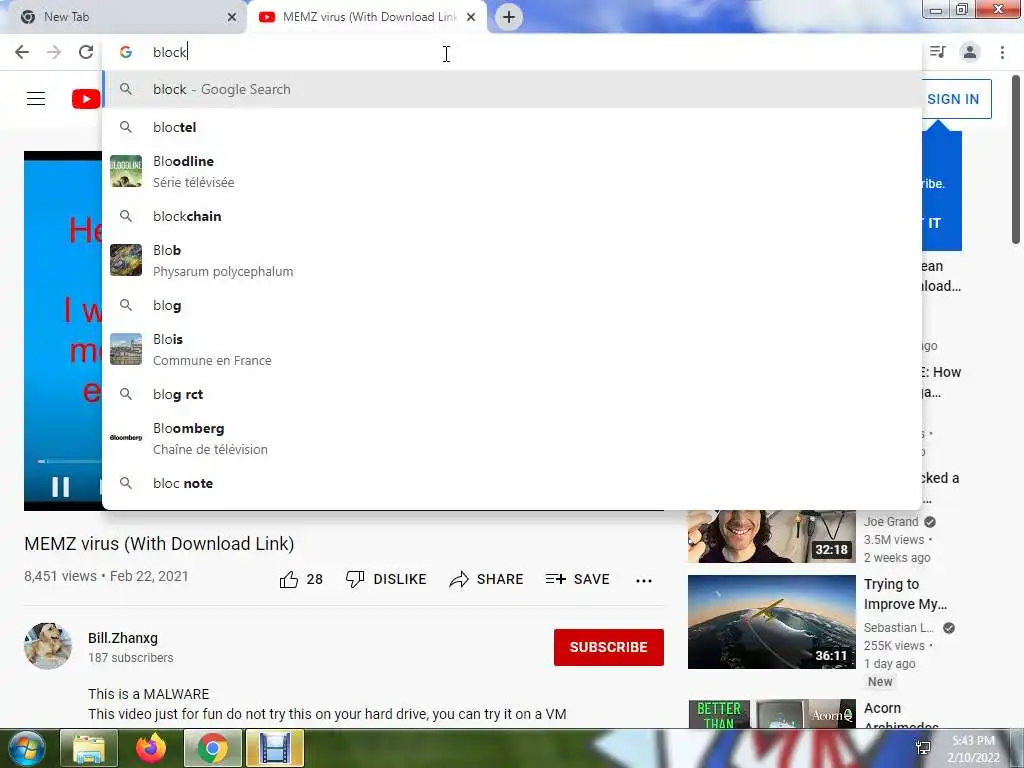Click the DISLIKE thumbs-down button
The height and width of the screenshot is (768, 1024).
[x=386, y=579]
